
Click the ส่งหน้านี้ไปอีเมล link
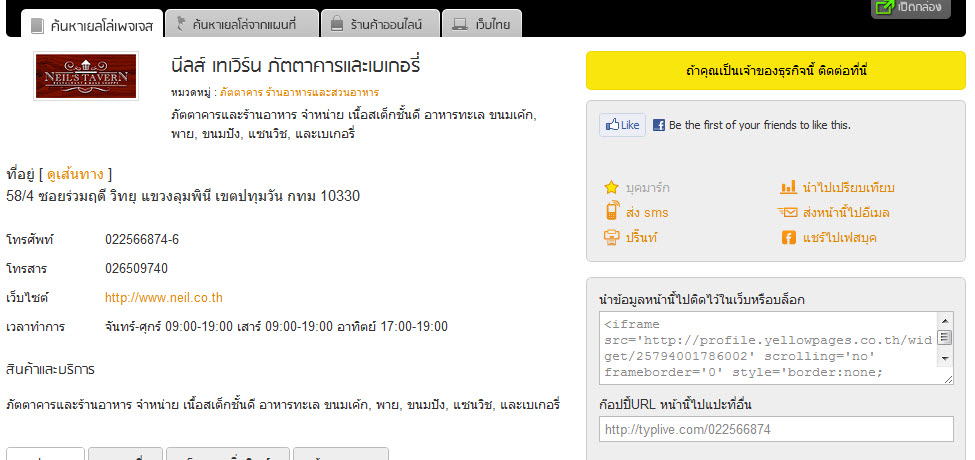click(846, 213)
